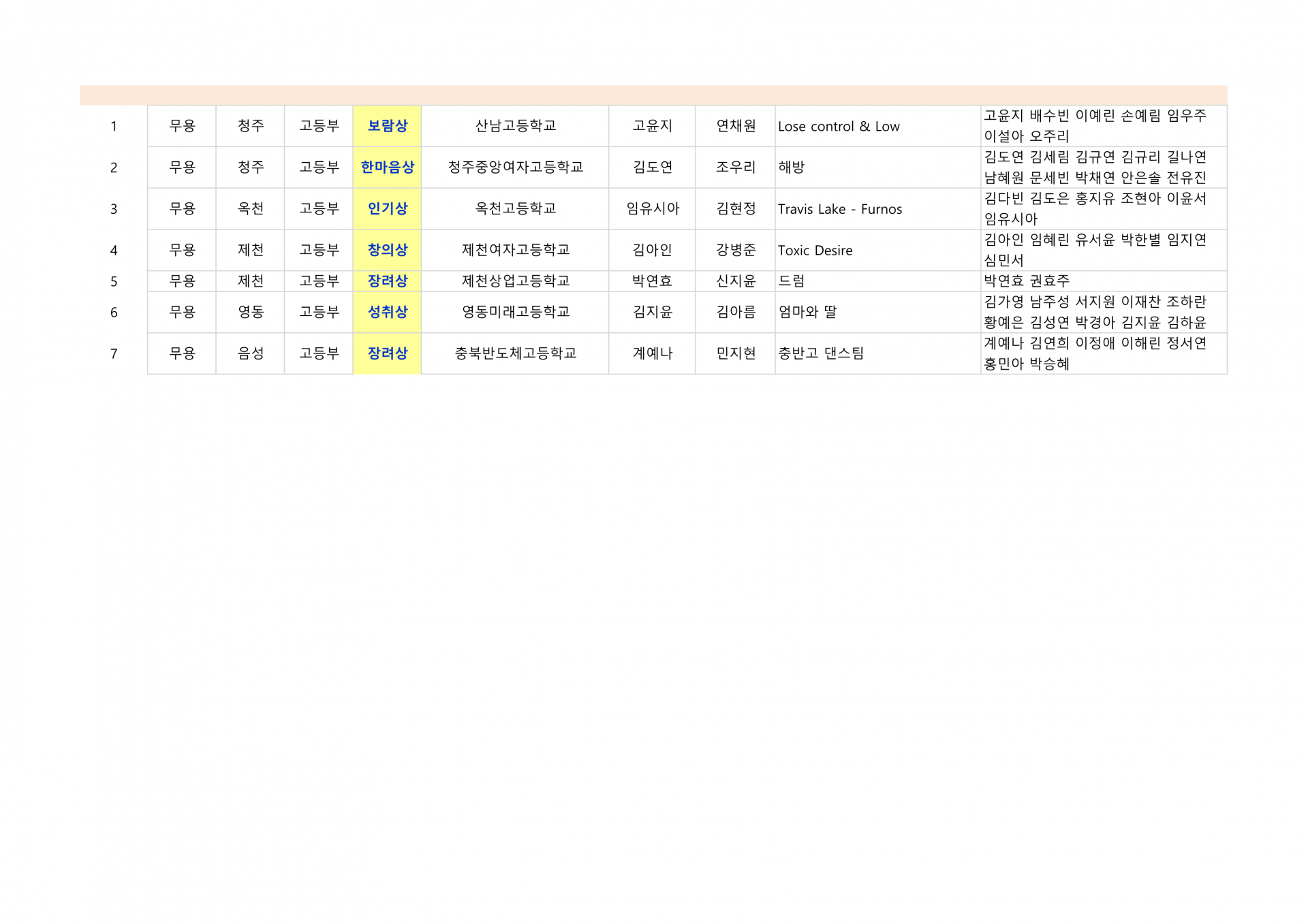1308x924 pixels.
Task: Click 무용 in the 충북반도체고등학교 row
Action: click(x=182, y=353)
